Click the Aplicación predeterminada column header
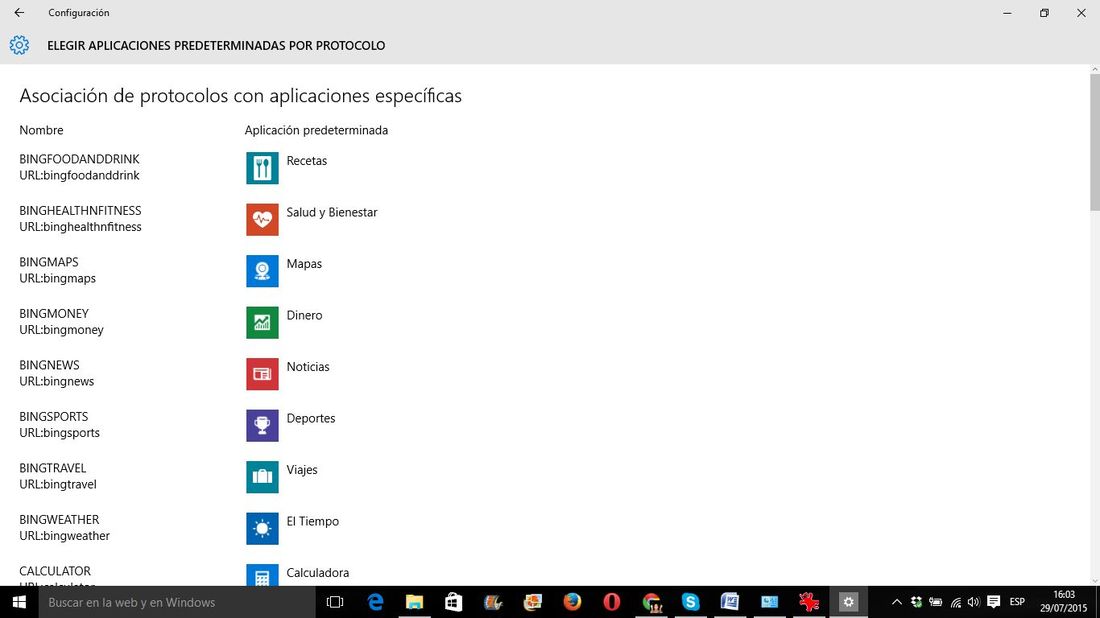 (316, 130)
